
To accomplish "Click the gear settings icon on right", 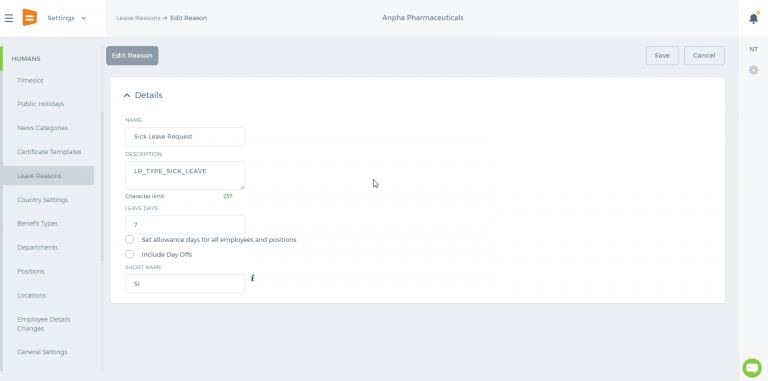I will (x=753, y=70).
